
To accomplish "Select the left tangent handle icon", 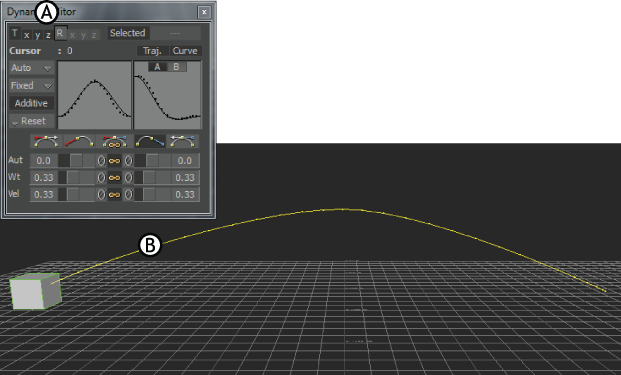I will point(79,141).
